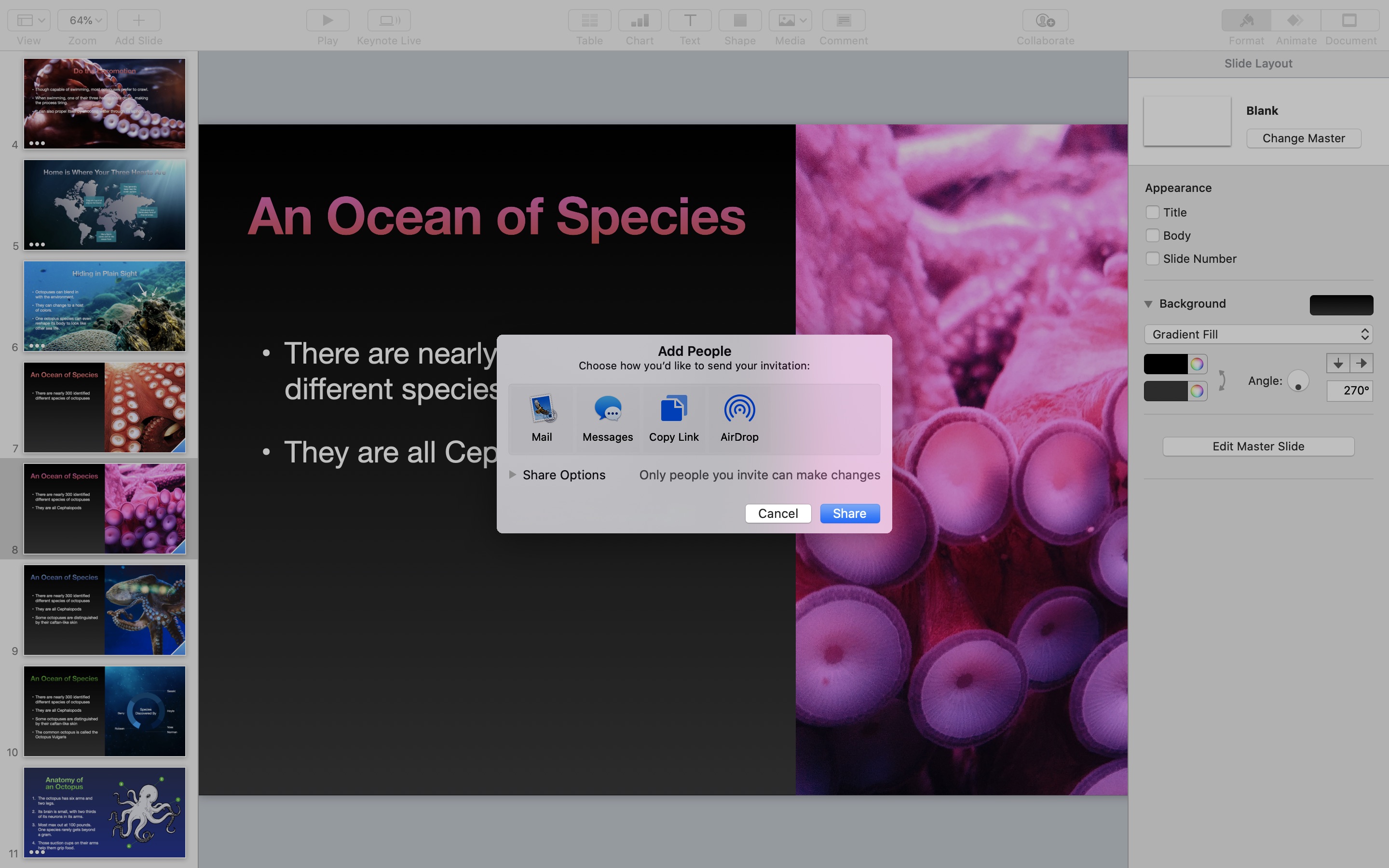Switch to the Animate tab
Screen dimensions: 1389x868
[x=1296, y=21]
